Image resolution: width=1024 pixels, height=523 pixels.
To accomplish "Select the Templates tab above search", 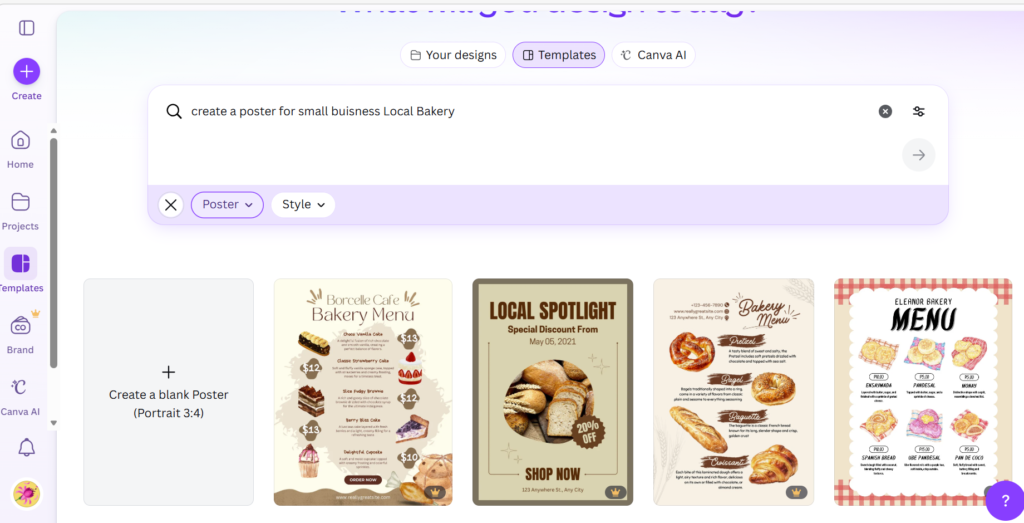I will coord(559,55).
